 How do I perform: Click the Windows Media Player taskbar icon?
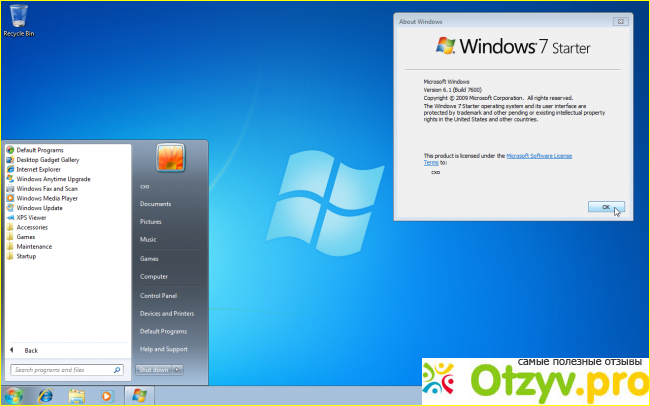pyautogui.click(x=107, y=396)
